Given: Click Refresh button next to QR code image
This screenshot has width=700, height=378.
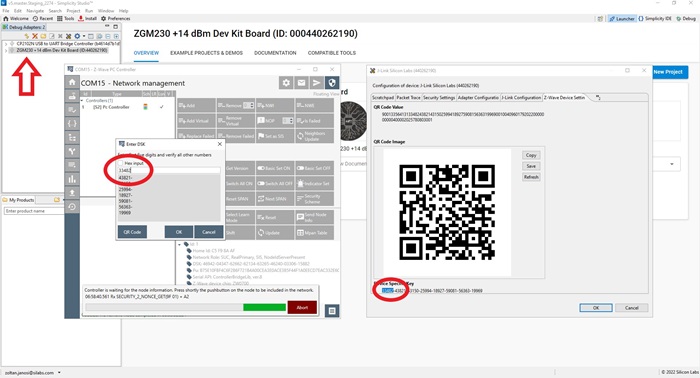Looking at the screenshot, I should (531, 177).
